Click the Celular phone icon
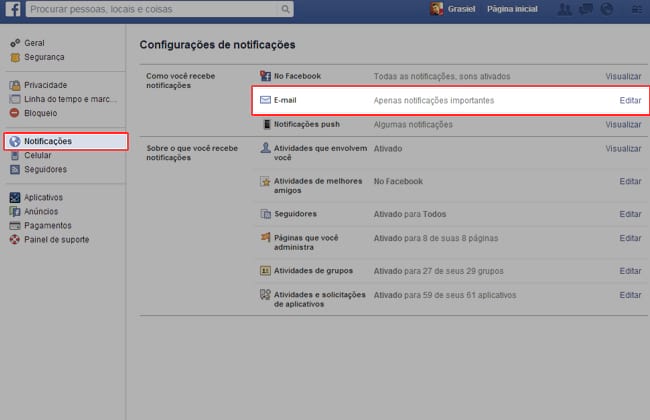The width and height of the screenshot is (650, 420). (x=15, y=155)
